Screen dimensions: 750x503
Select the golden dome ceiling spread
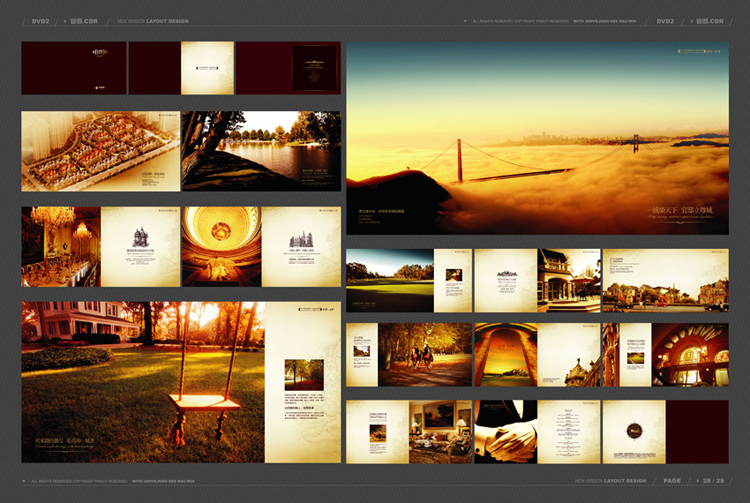click(x=261, y=247)
